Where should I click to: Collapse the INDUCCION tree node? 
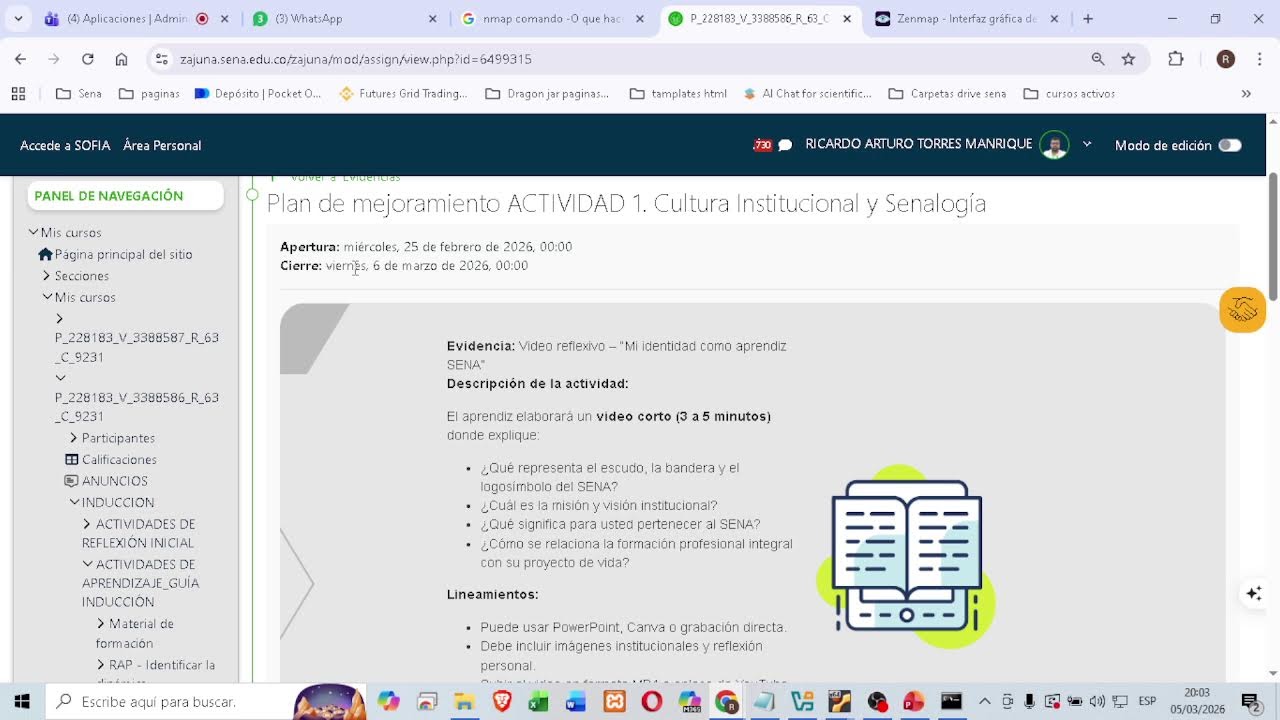(x=74, y=502)
